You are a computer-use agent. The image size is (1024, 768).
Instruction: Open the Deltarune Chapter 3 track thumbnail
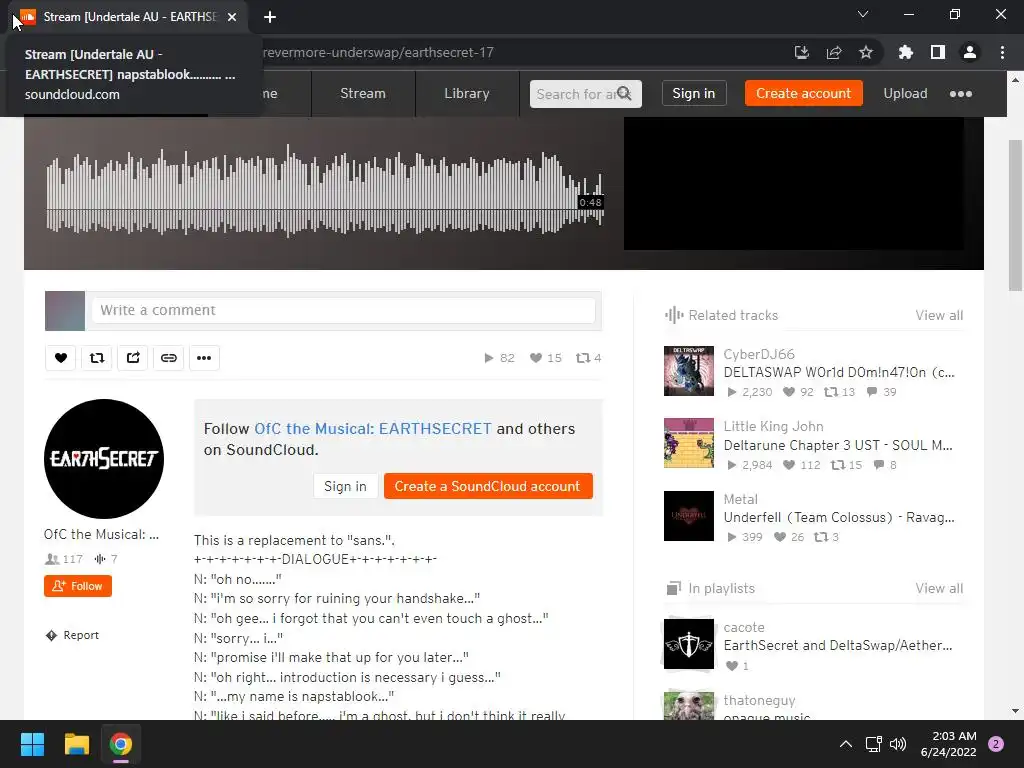(x=689, y=443)
